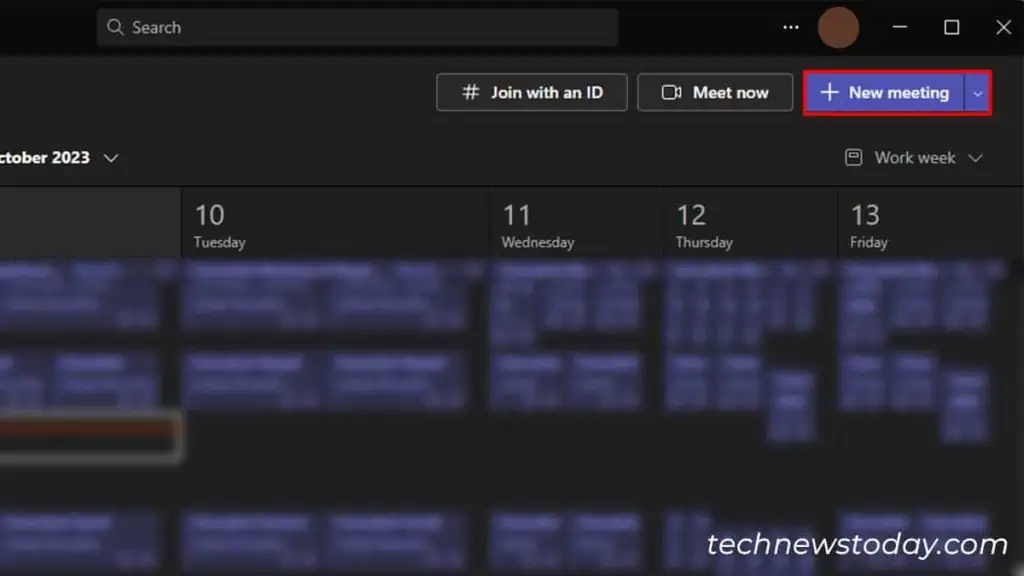Click the hashtag icon on Join with an ID

[470, 92]
